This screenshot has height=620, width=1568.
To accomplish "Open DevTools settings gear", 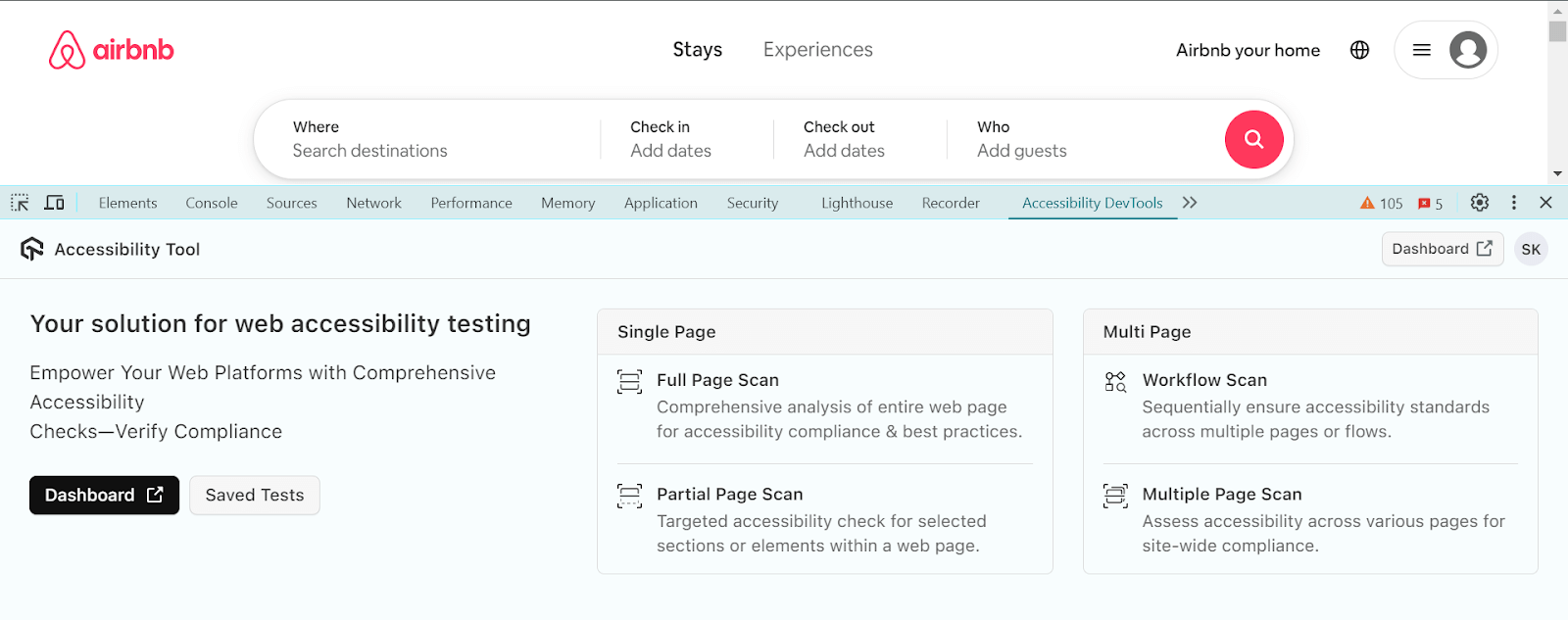I will tap(1480, 203).
